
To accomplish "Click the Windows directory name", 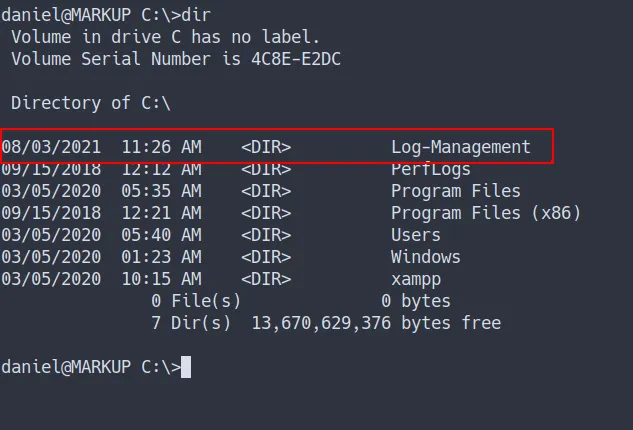I will click(425, 257).
